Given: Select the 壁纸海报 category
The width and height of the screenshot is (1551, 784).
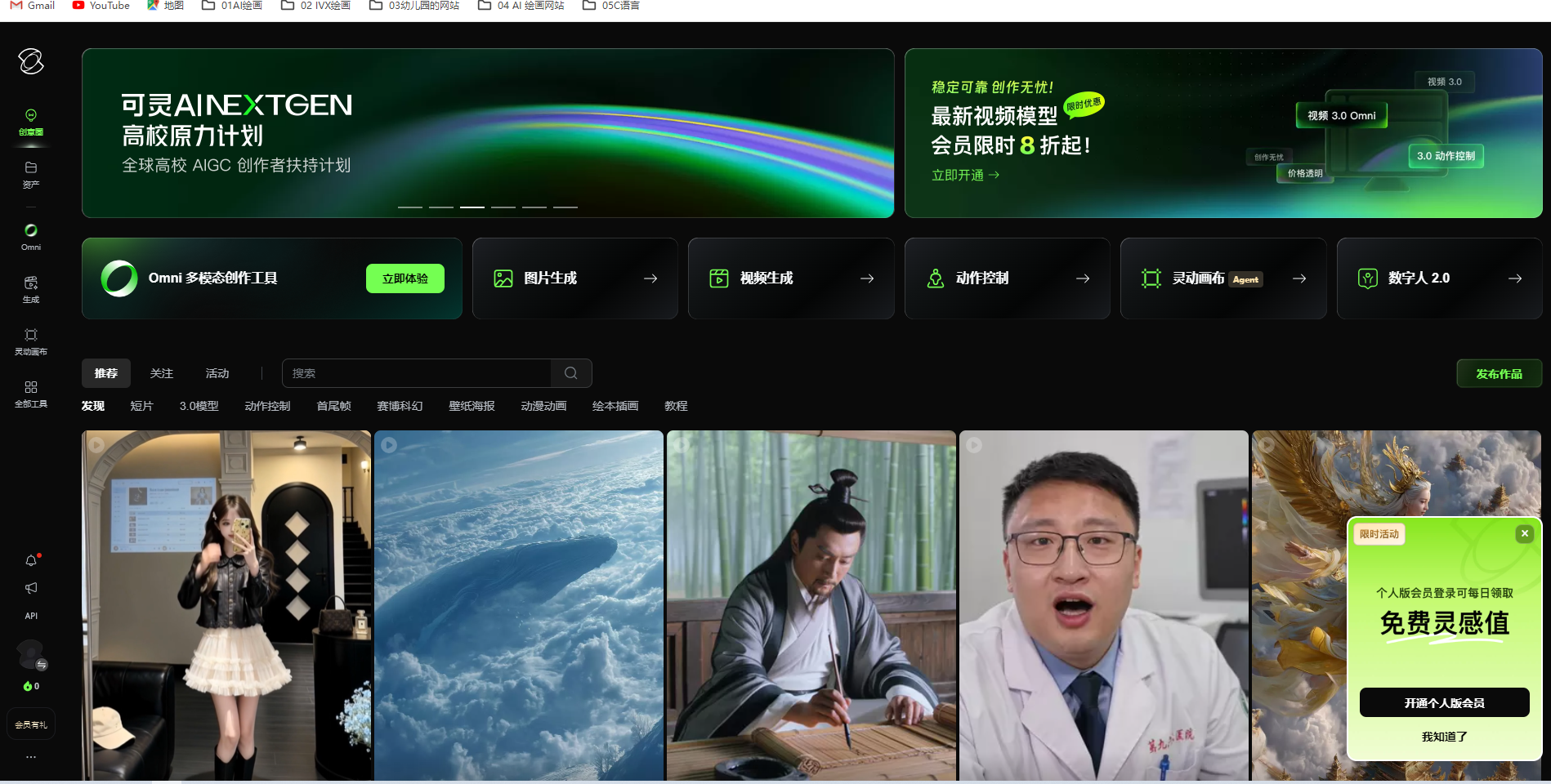Looking at the screenshot, I should [472, 406].
